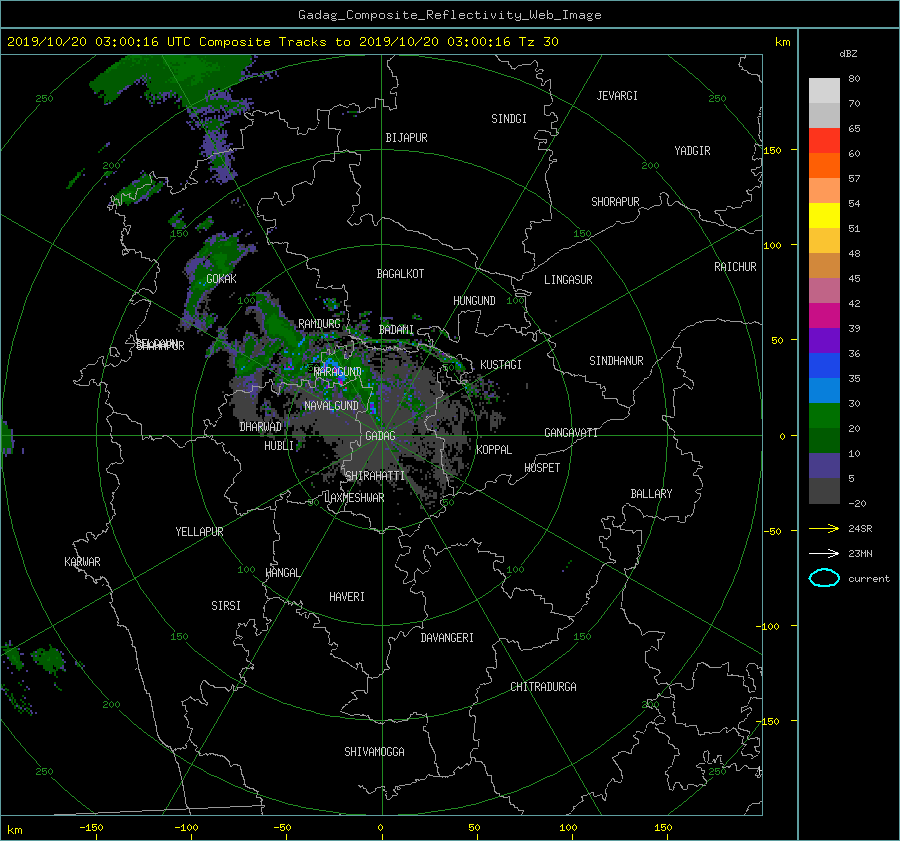This screenshot has height=841, width=900.
Task: Click the BAGALKOT city label
Action: [400, 274]
